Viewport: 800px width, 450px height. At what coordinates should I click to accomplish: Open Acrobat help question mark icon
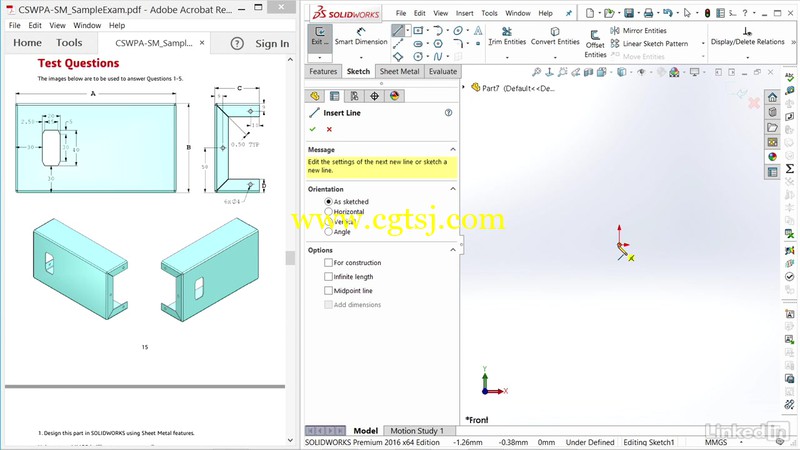(x=237, y=43)
